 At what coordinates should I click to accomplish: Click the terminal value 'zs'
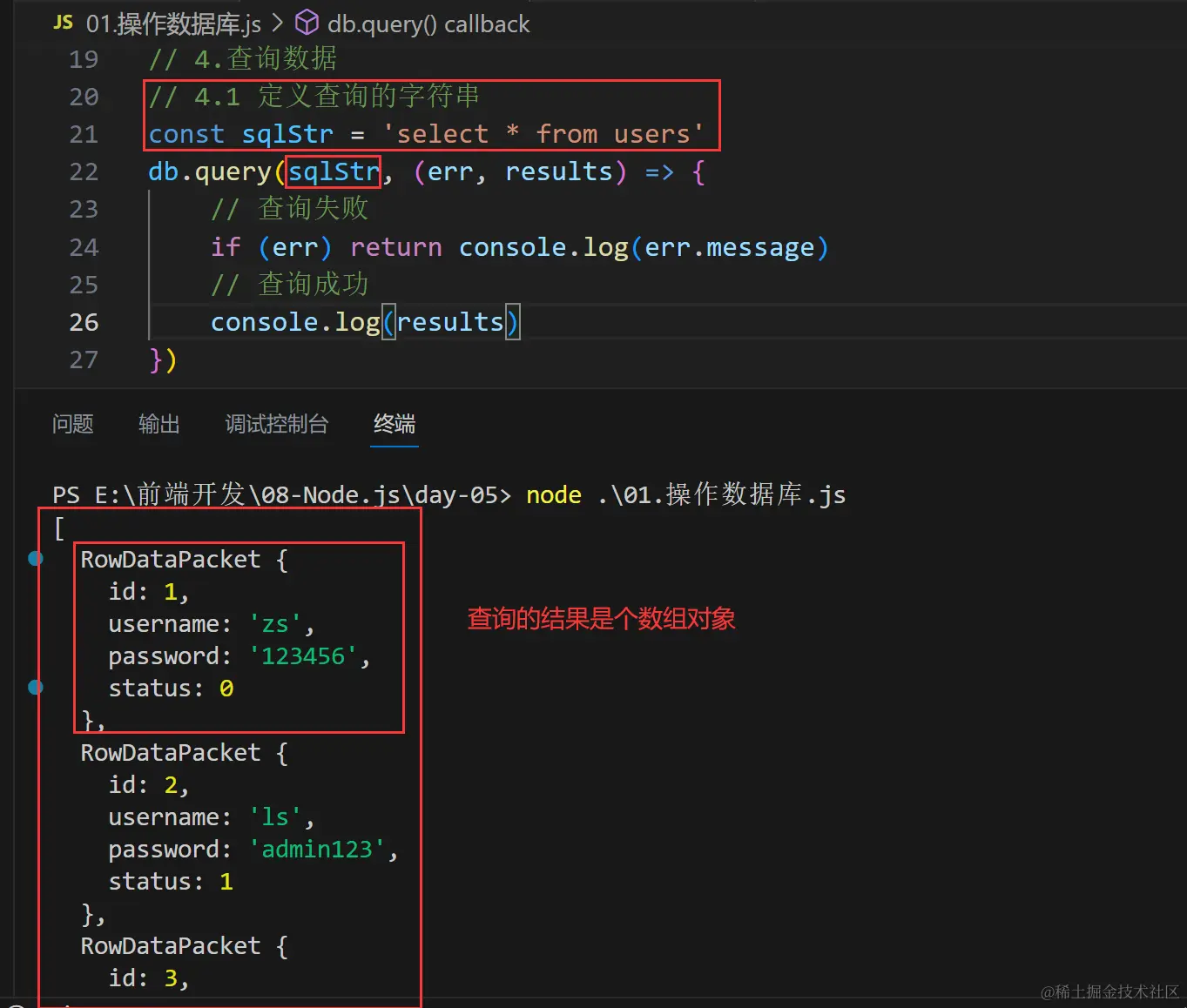coord(275,624)
